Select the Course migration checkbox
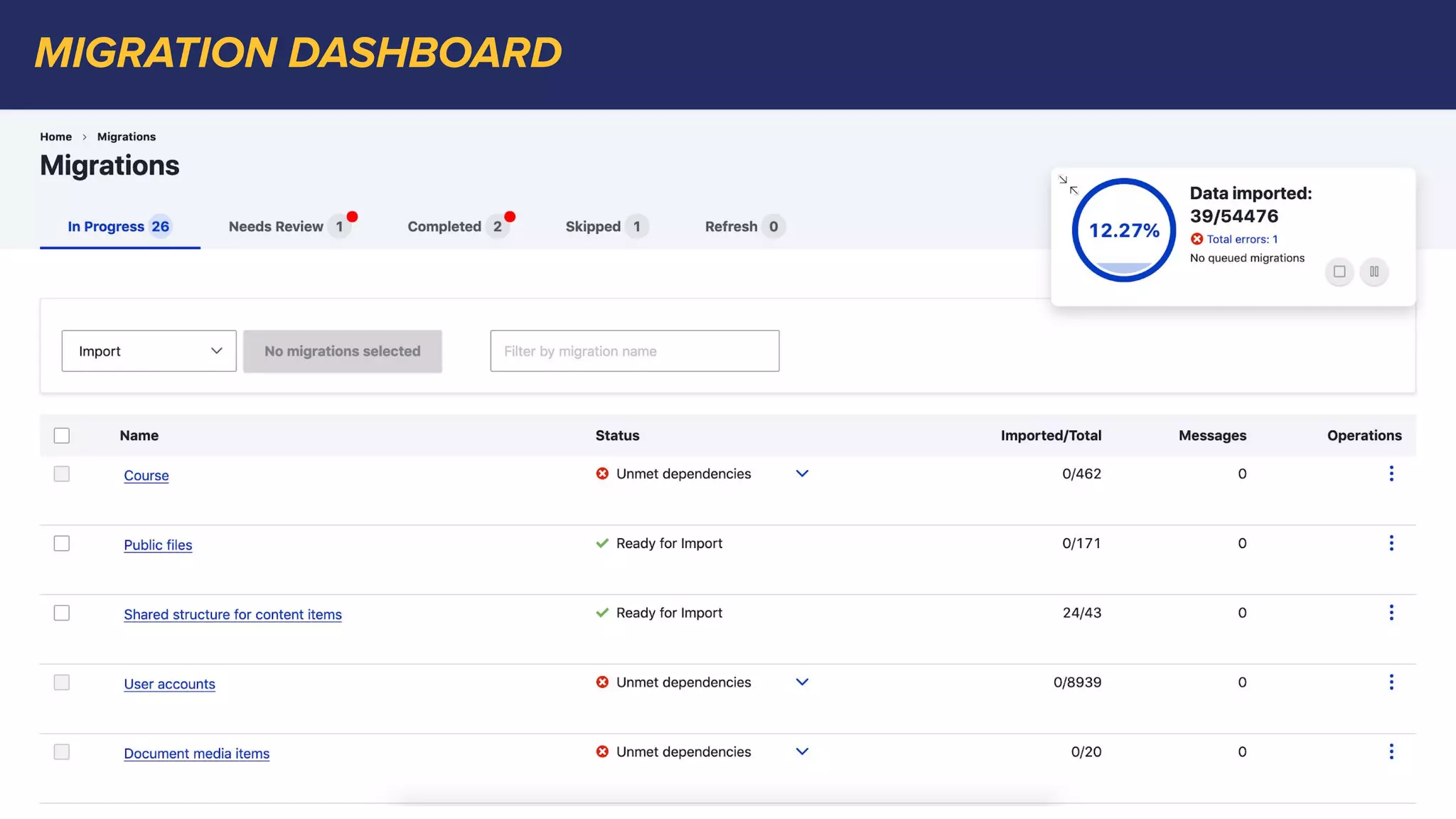The width and height of the screenshot is (1456, 819). pos(62,474)
